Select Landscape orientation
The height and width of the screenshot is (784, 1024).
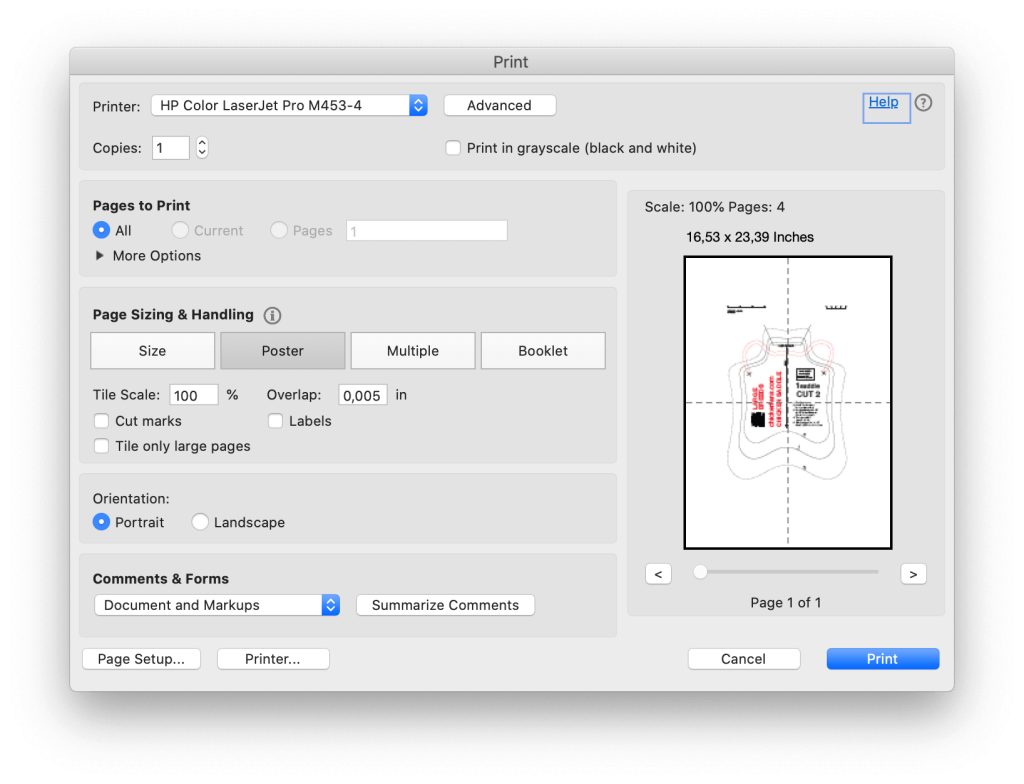[x=201, y=522]
